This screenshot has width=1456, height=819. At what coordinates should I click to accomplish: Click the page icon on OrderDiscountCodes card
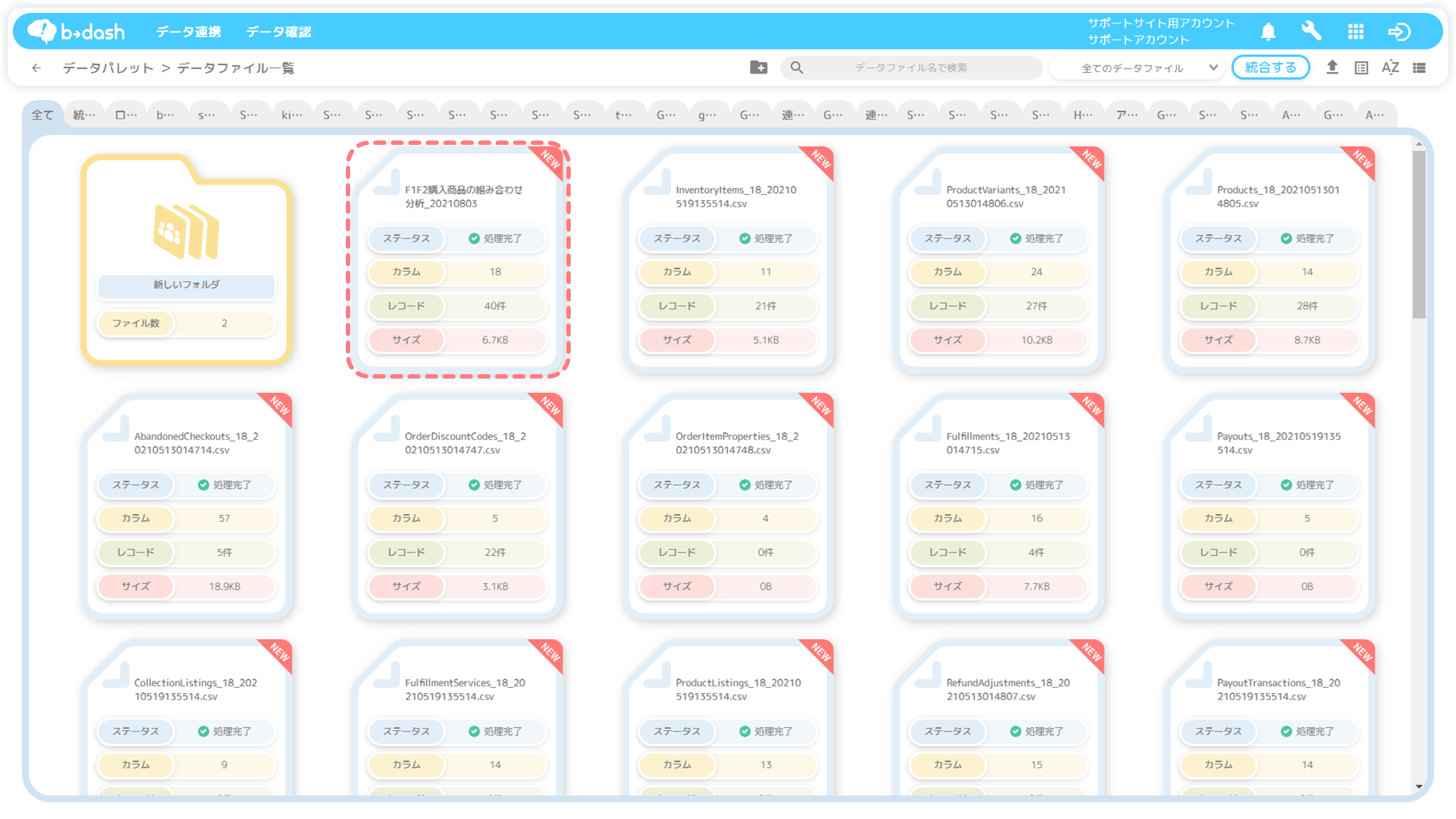coord(386,429)
